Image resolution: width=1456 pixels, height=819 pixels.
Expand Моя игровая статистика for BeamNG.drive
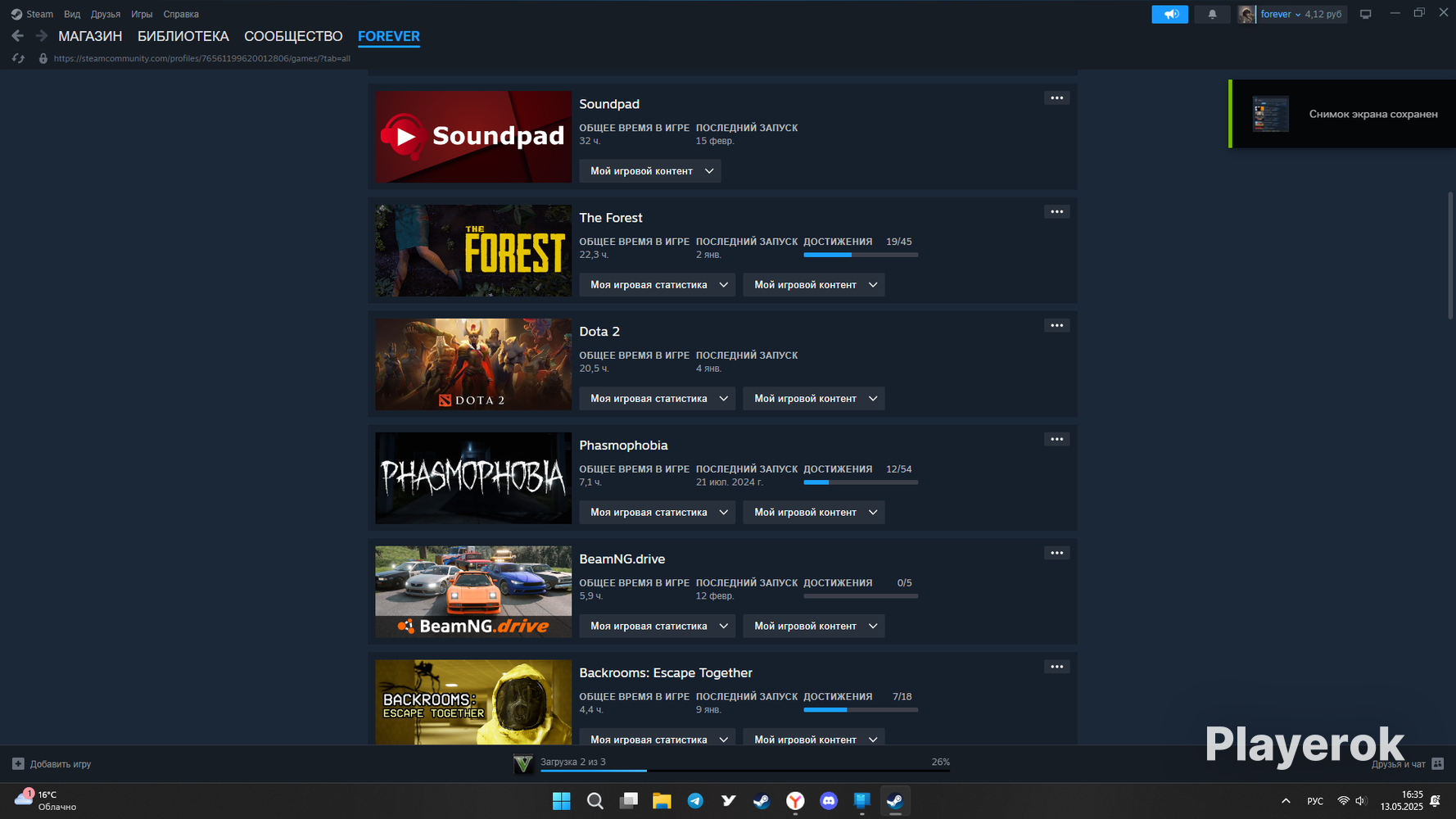[658, 627]
